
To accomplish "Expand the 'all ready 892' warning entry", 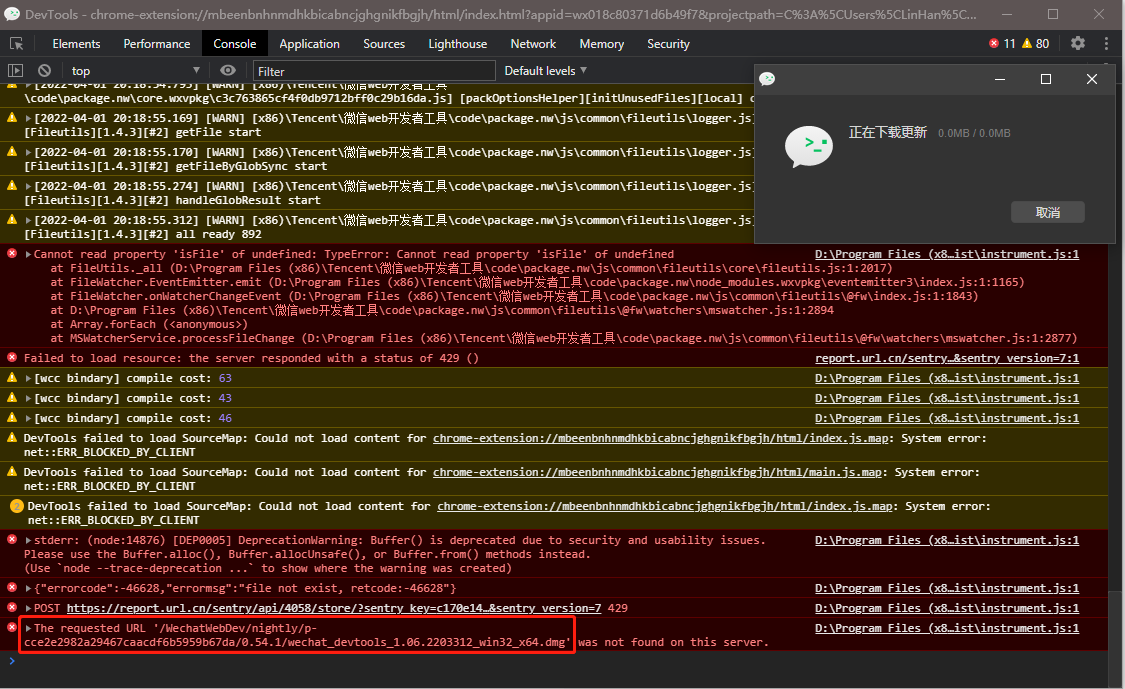I will tap(29, 220).
